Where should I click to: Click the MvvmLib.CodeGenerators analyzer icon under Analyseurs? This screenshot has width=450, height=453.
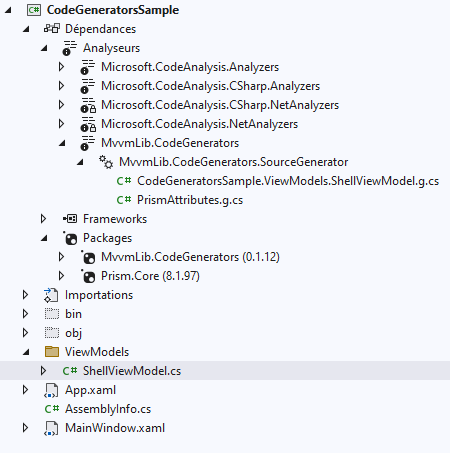pos(87,143)
